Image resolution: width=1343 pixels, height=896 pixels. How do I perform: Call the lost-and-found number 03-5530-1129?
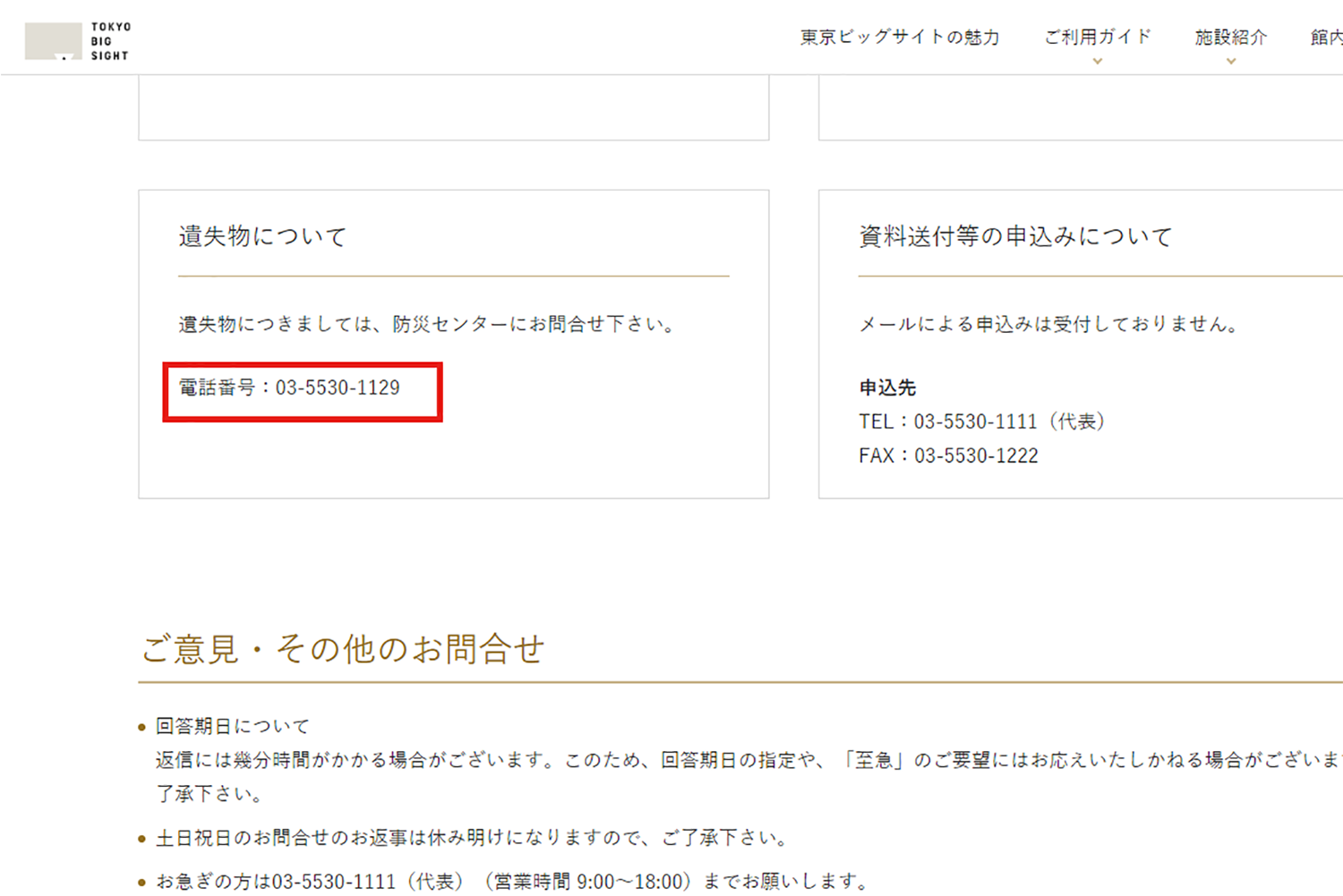338,388
